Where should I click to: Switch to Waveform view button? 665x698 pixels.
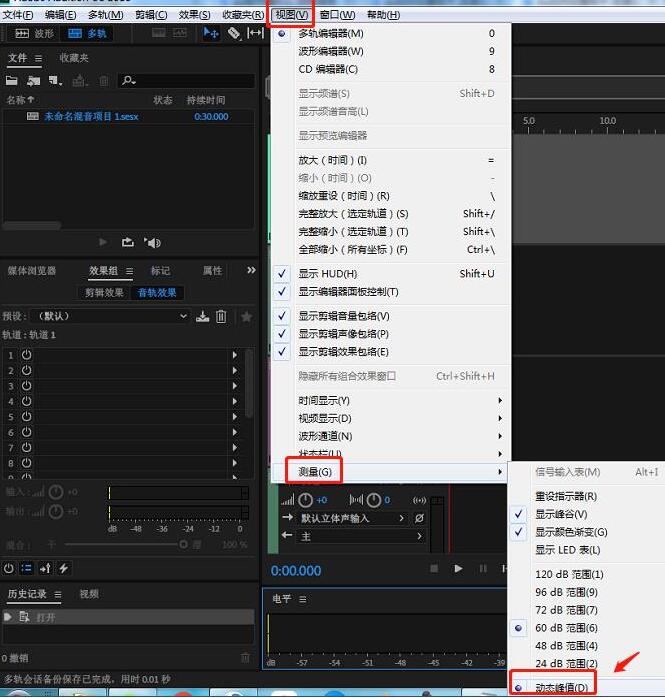35,34
